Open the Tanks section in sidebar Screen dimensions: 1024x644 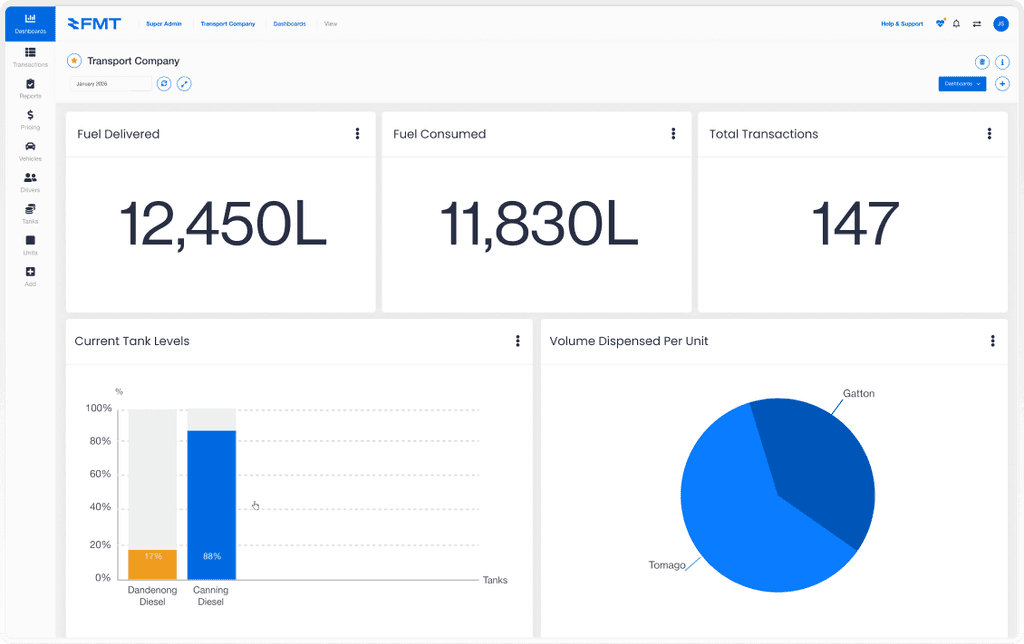click(x=30, y=213)
